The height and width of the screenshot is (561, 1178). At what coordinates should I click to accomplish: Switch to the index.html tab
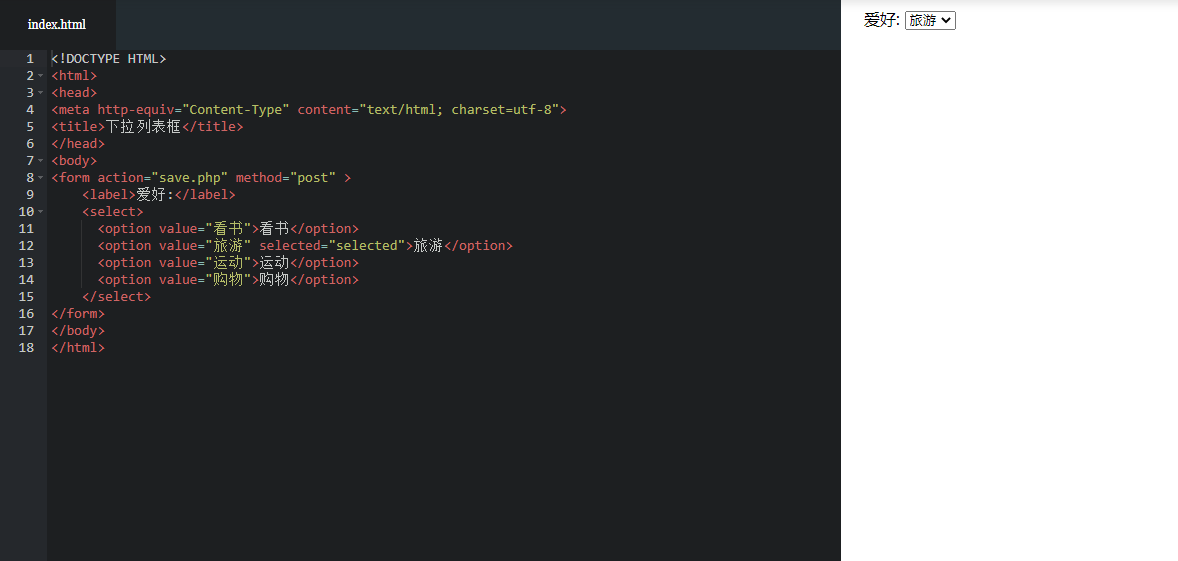[57, 24]
